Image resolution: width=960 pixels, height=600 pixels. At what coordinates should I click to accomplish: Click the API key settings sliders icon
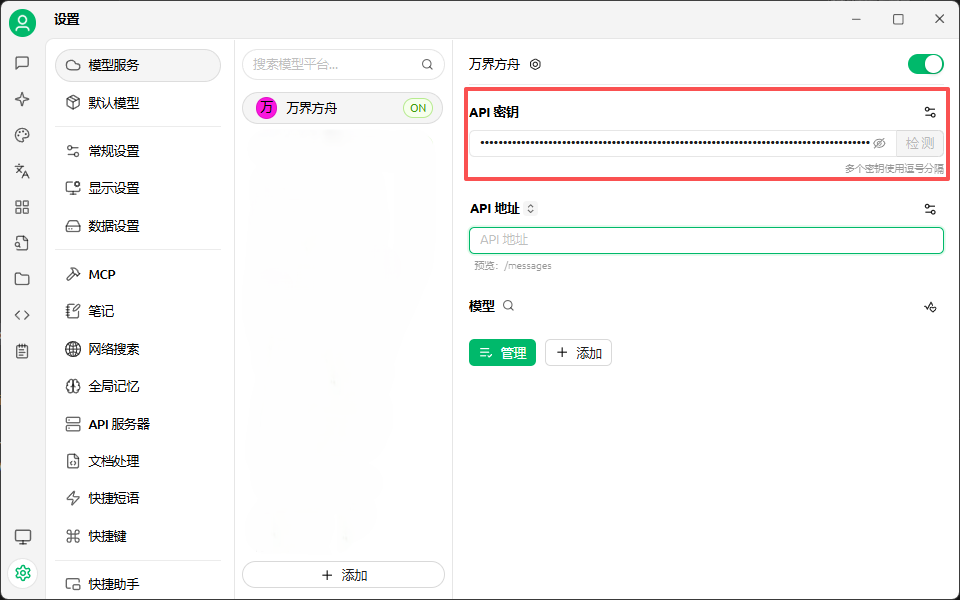[x=930, y=112]
